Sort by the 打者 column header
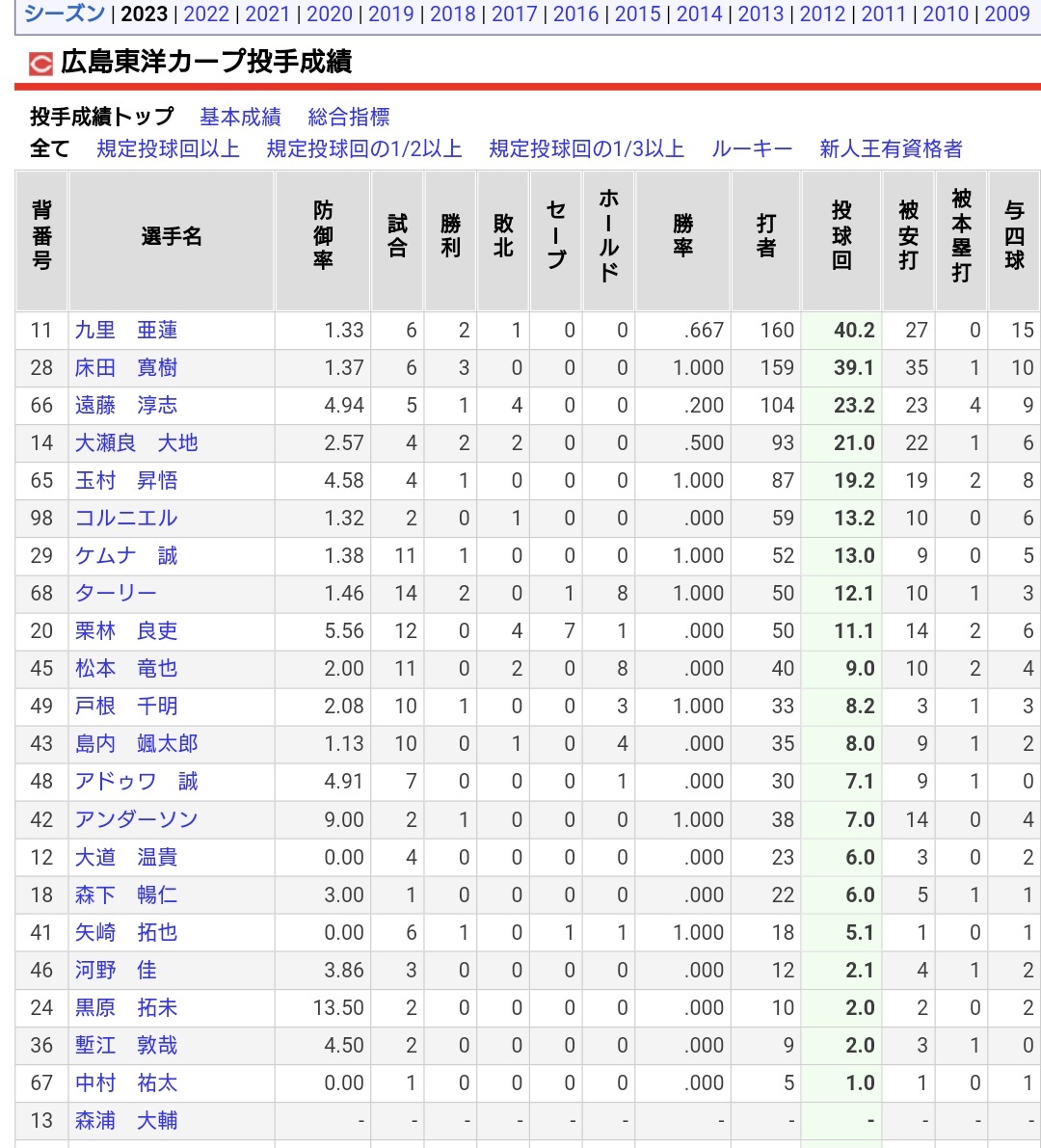1041x1148 pixels. tap(766, 241)
